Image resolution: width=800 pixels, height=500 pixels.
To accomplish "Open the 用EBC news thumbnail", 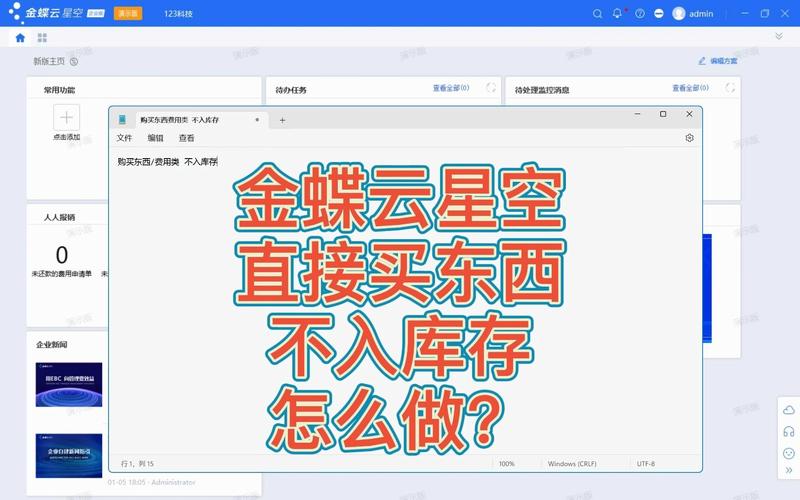I will [69, 385].
